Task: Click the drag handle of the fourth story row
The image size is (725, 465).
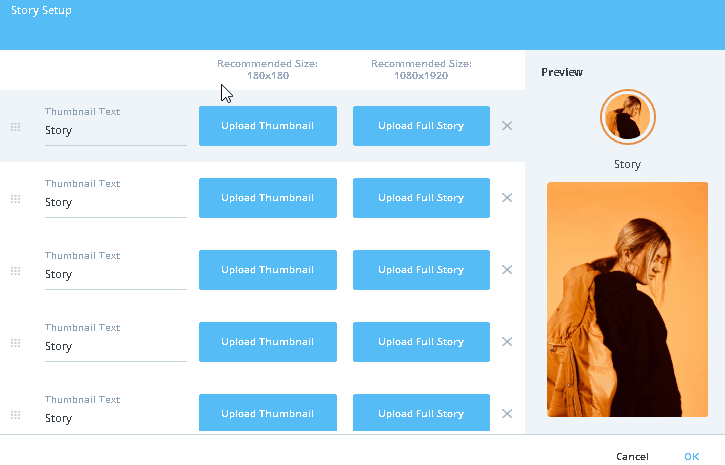Action: (x=15, y=343)
